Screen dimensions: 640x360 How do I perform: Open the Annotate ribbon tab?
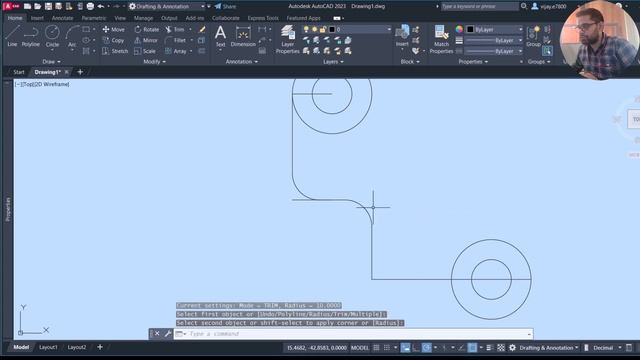[62, 18]
